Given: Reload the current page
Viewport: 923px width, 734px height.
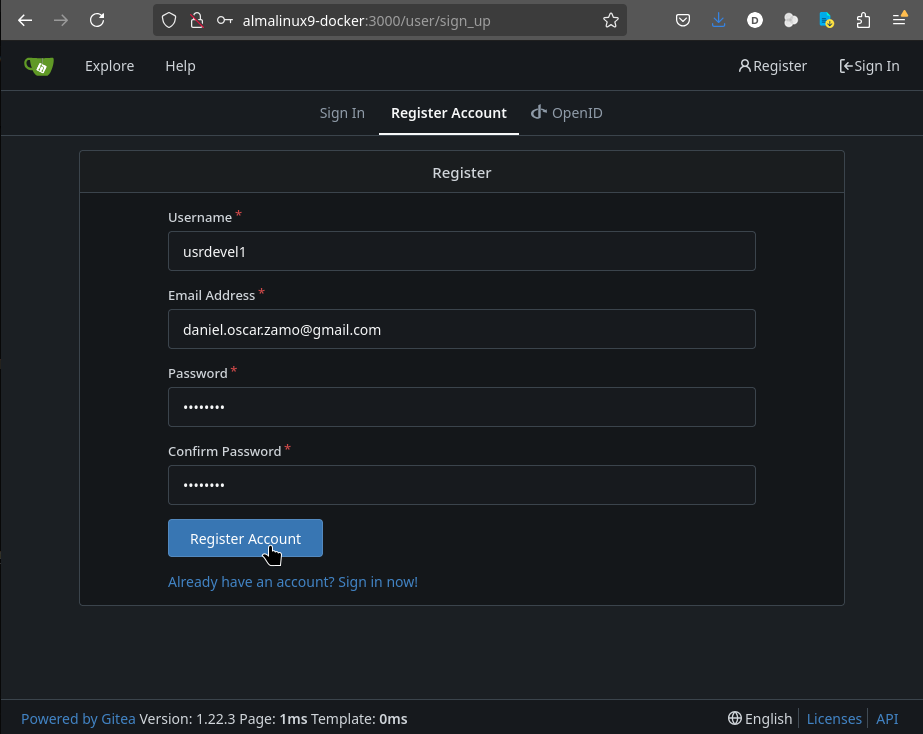Looking at the screenshot, I should 97,20.
